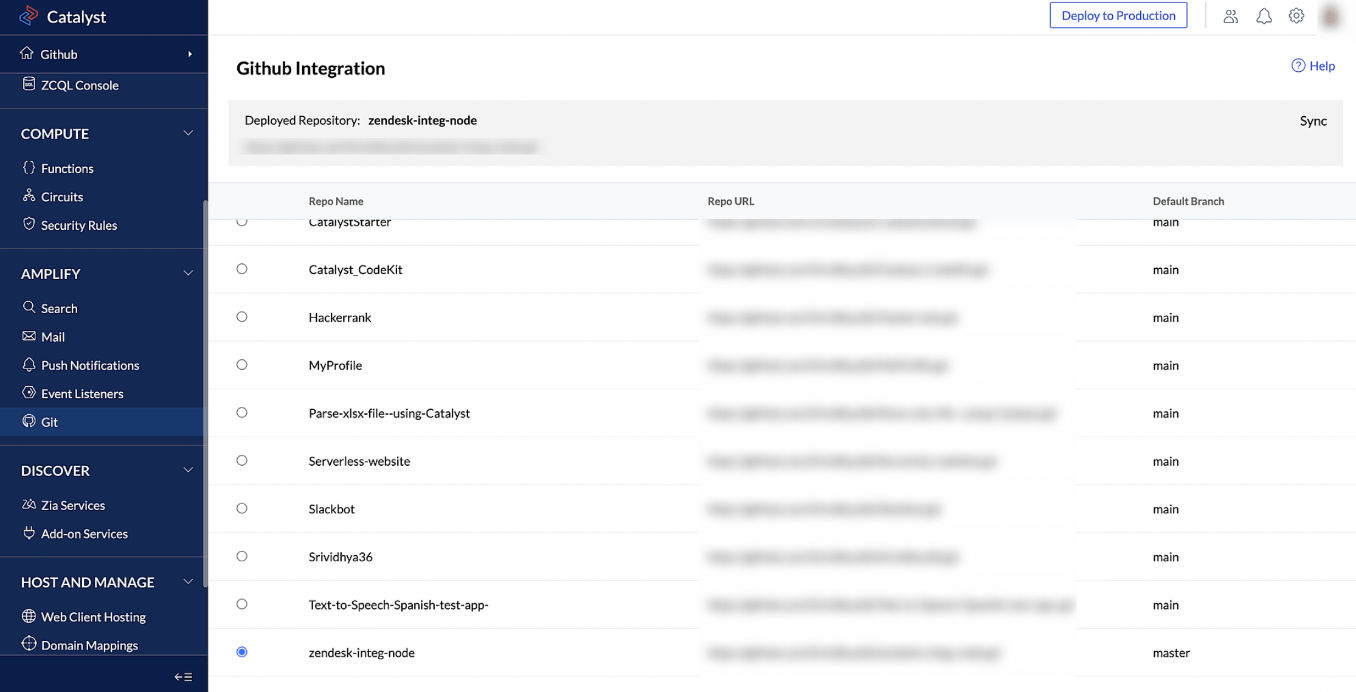Select the Slackbot repo radio button
Viewport: 1356px width, 692px height.
(242, 509)
